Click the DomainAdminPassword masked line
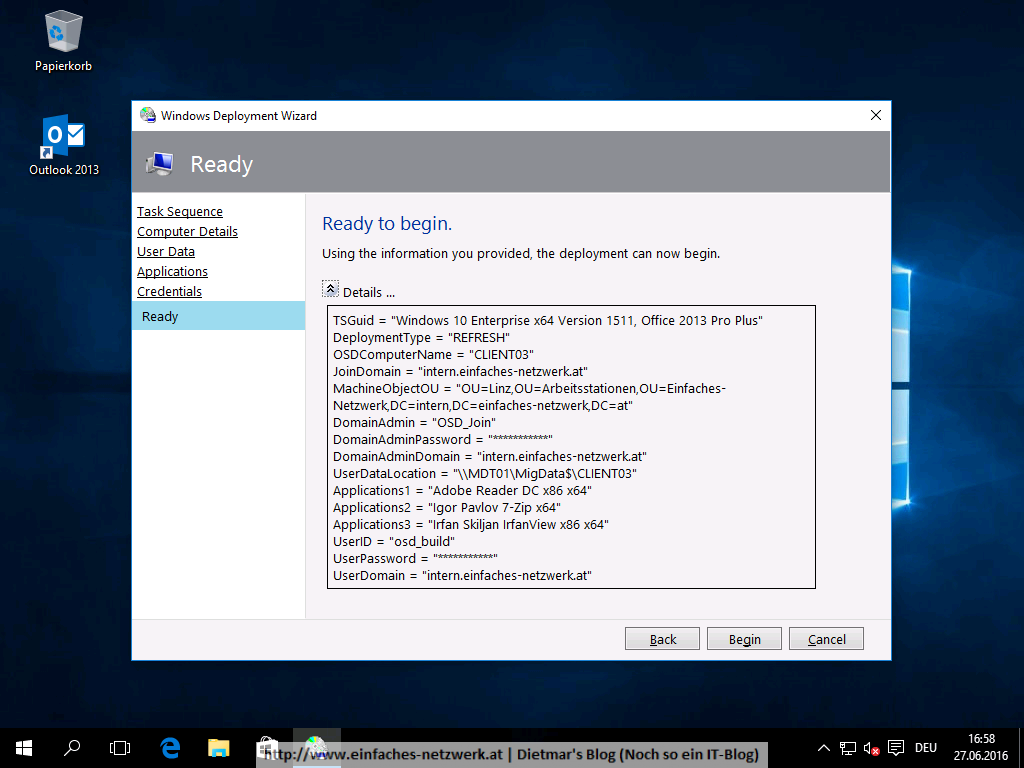Image resolution: width=1024 pixels, height=768 pixels. (x=443, y=440)
